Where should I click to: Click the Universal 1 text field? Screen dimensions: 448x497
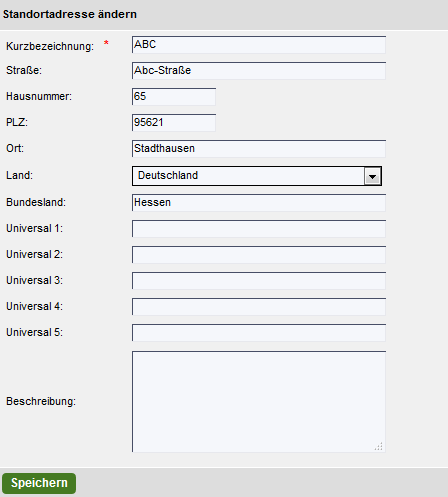pyautogui.click(x=259, y=229)
